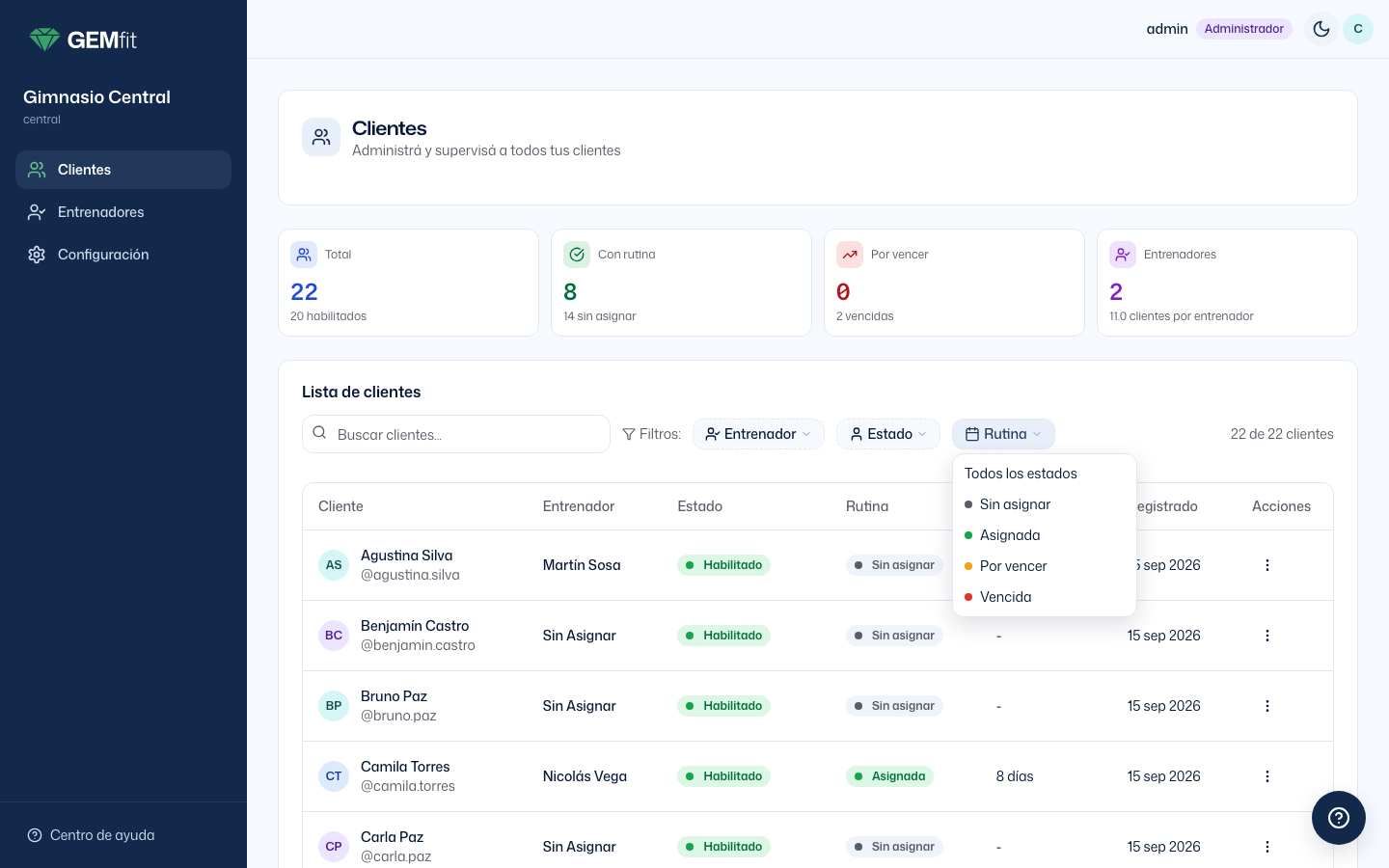Click the Por vencer trend icon
1389x868 pixels.
click(850, 255)
